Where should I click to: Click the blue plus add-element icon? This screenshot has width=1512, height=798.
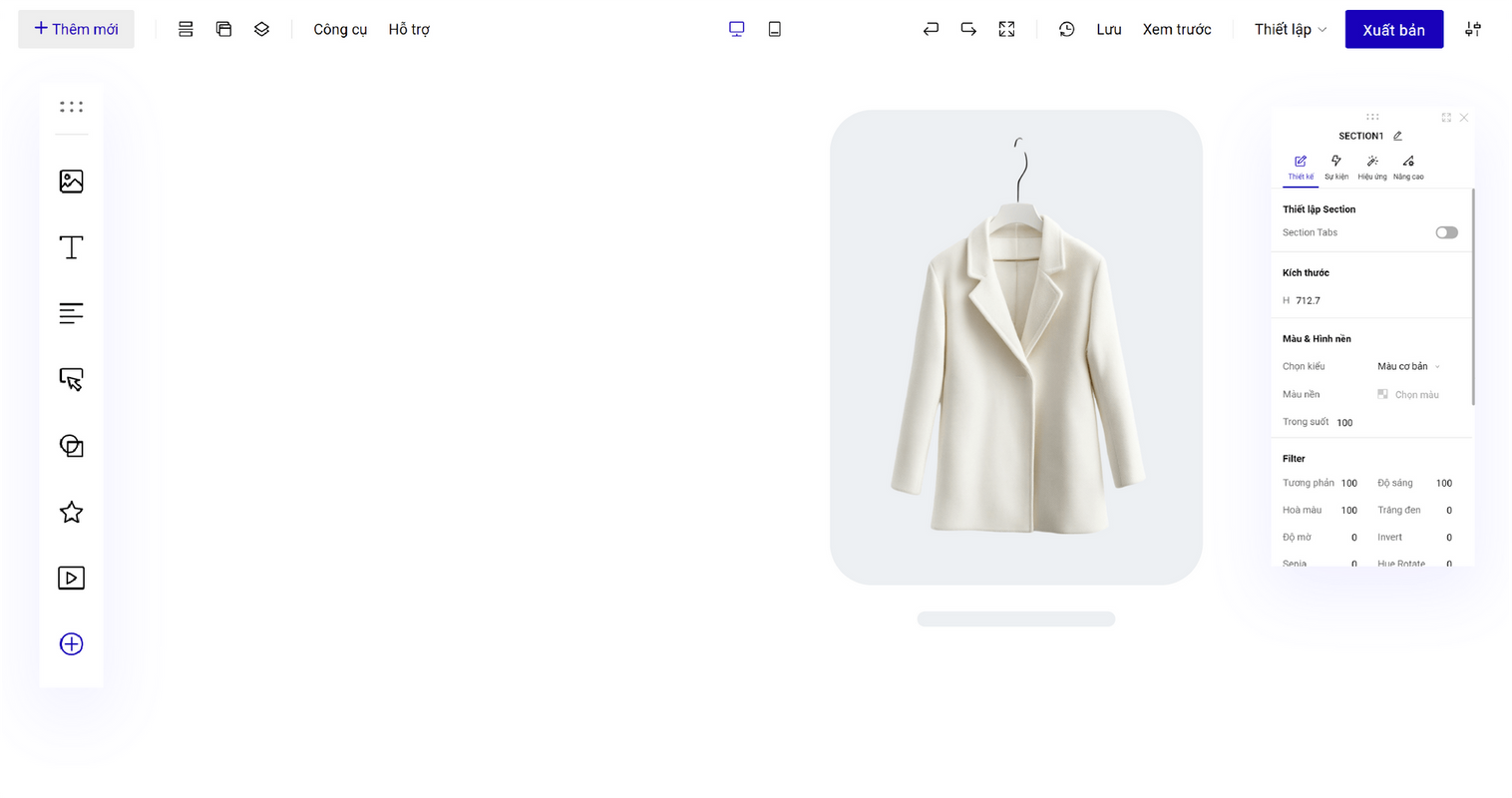71,644
